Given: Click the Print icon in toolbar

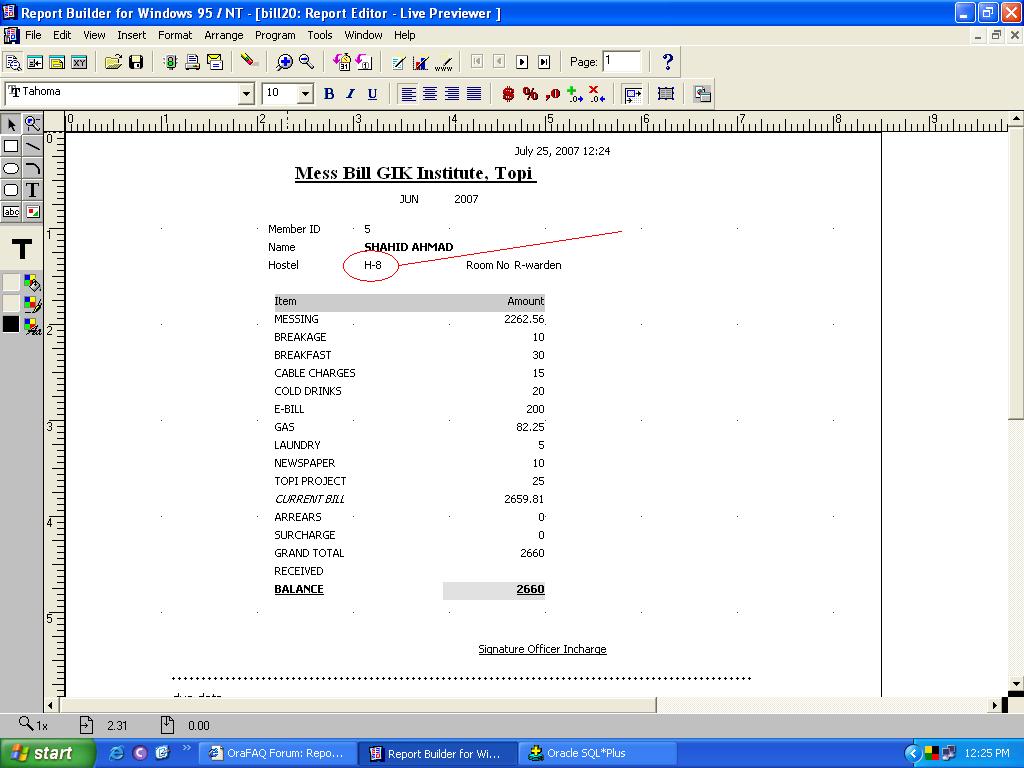Looking at the screenshot, I should click(192, 62).
